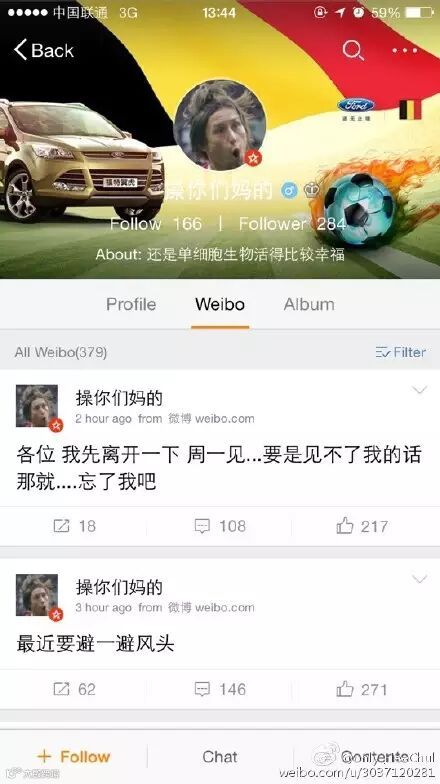Tap the first post's small avatar
The image size is (440, 784).
[x=37, y=406]
